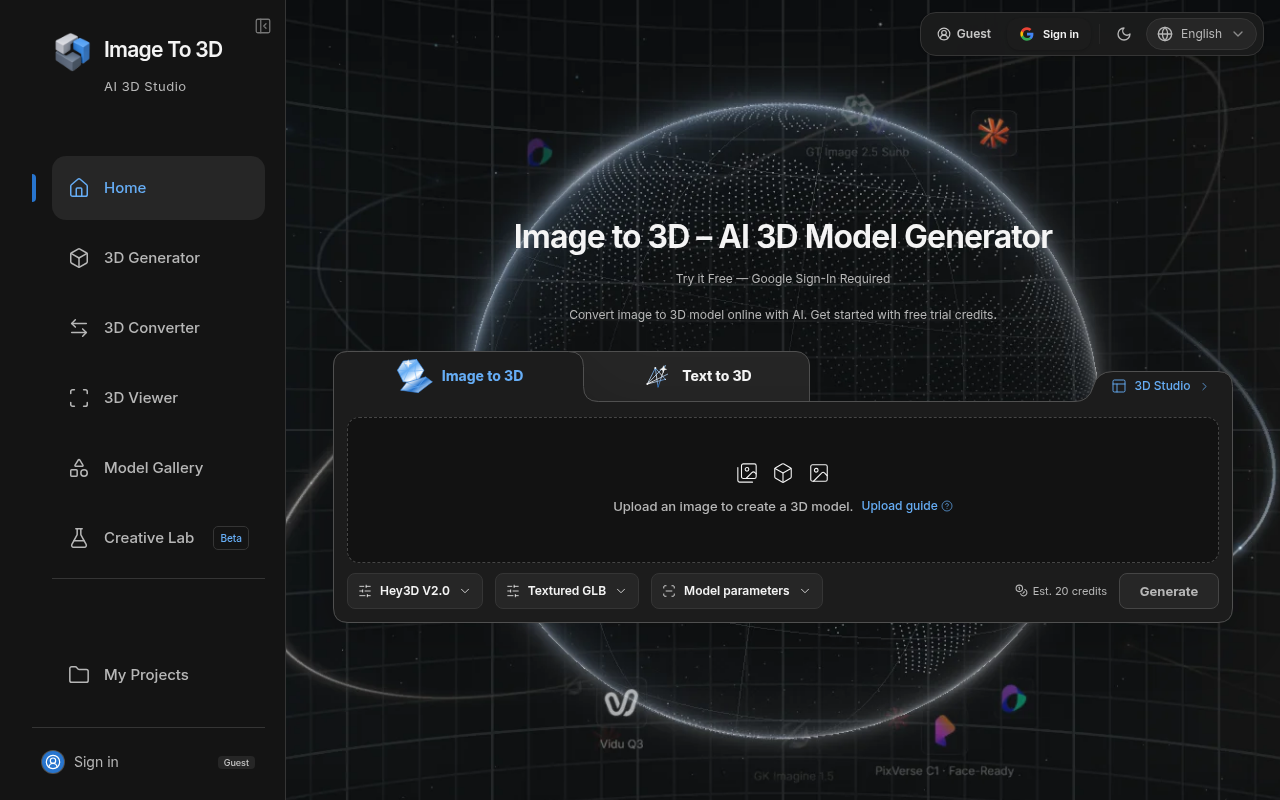The image size is (1280, 800).
Task: Click the single image upload icon
Action: pos(819,473)
